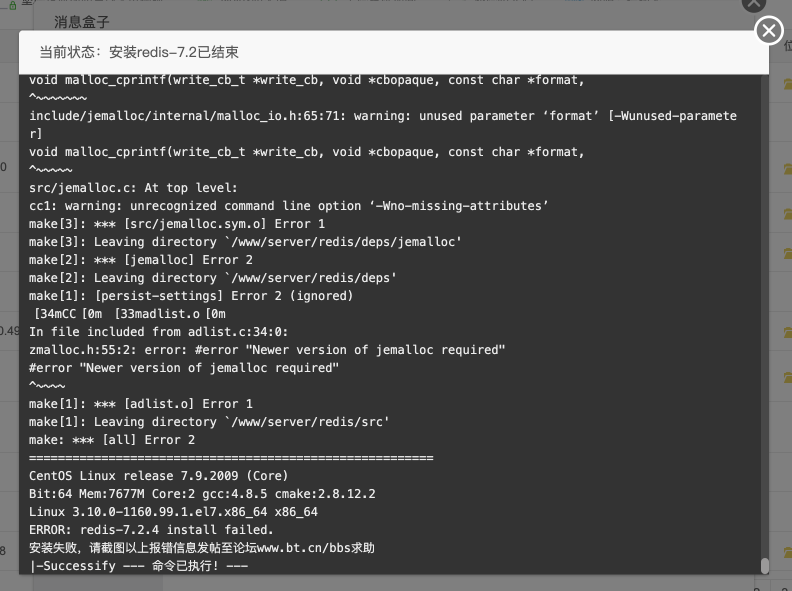Click the 'CentOS Linux release 7.9.2009' line
The width and height of the screenshot is (792, 591).
[158, 476]
